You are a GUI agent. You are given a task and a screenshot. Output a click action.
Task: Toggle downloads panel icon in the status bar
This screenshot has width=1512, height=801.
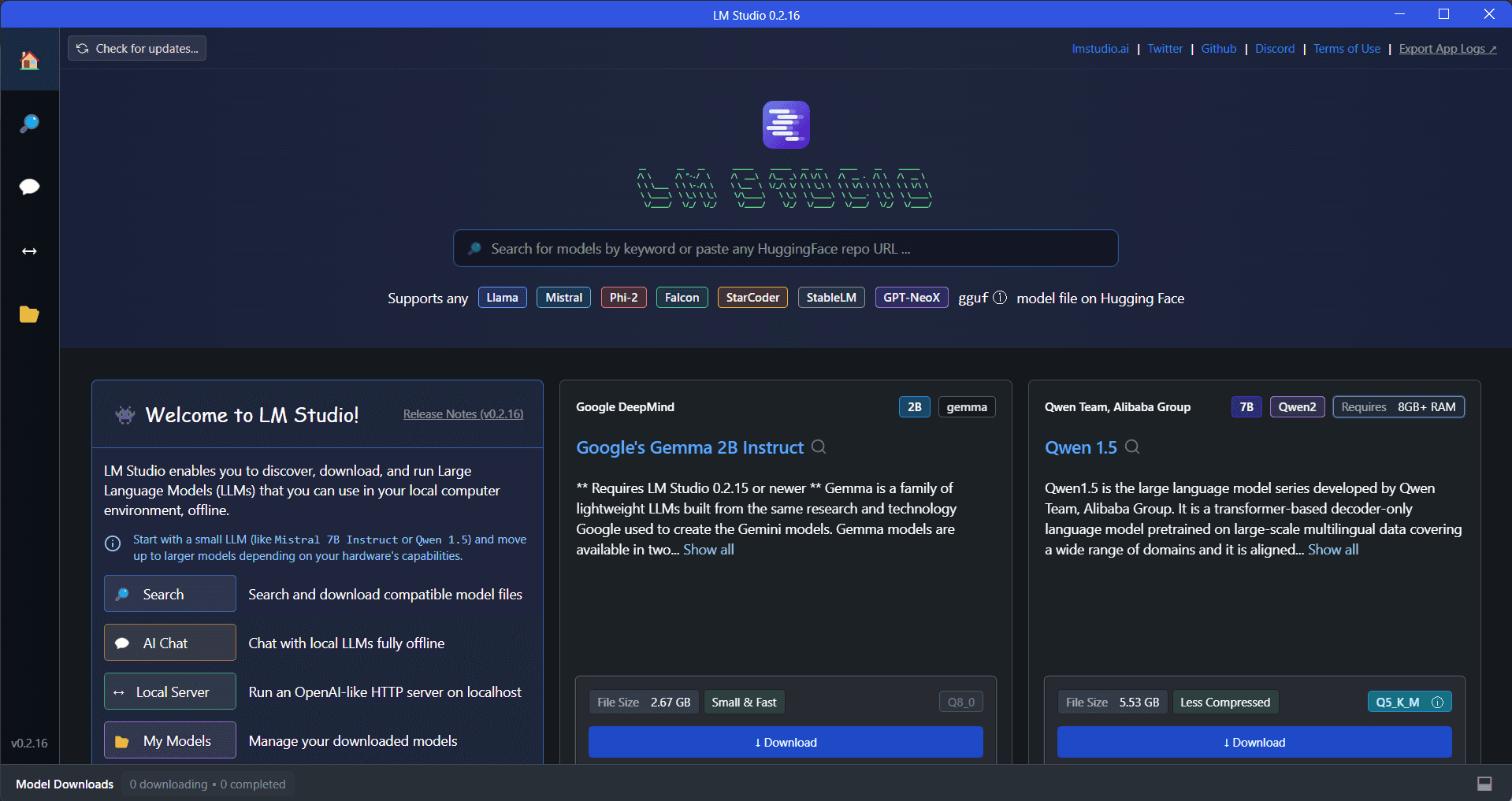[x=1484, y=784]
